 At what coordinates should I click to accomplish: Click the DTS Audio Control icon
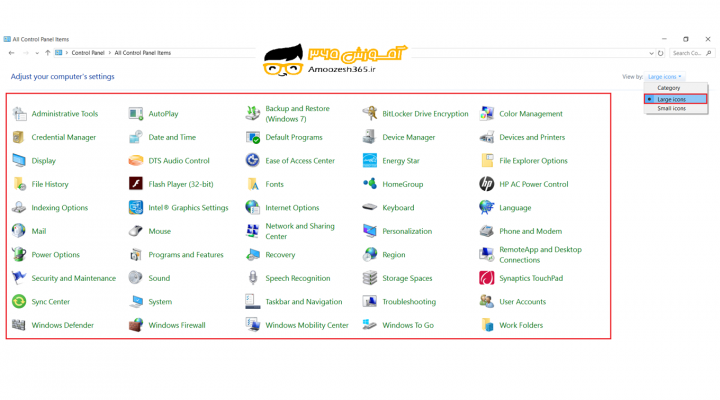pos(136,161)
